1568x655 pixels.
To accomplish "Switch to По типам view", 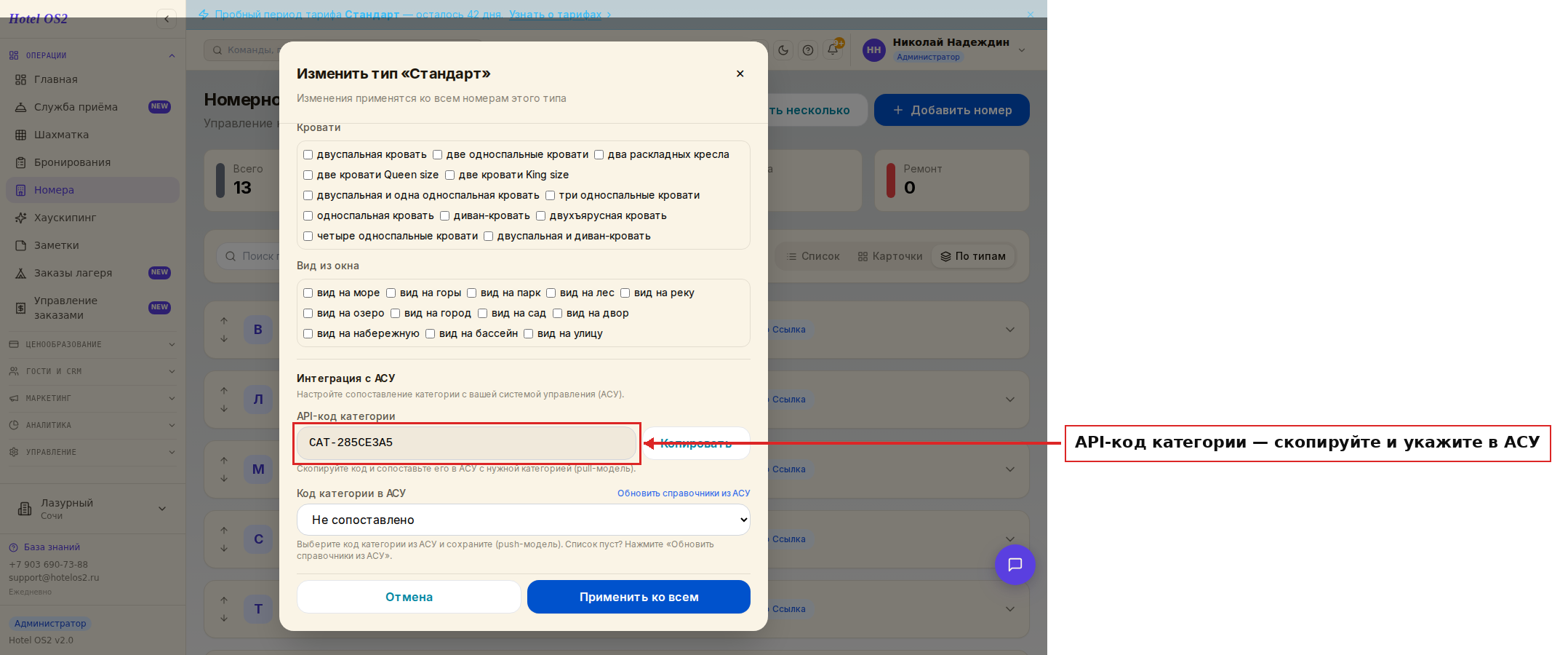I will [973, 256].
